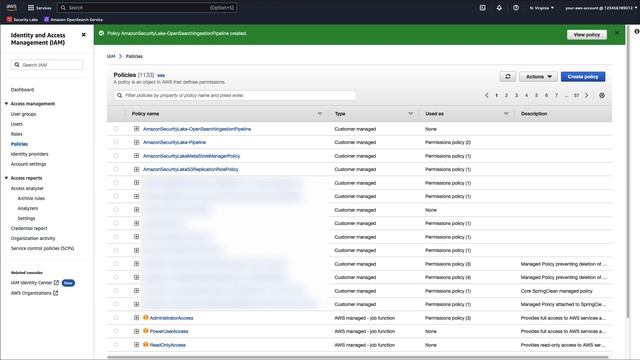The height and width of the screenshot is (360, 640).
Task: Open Users in sidebar
Action: 17,124
